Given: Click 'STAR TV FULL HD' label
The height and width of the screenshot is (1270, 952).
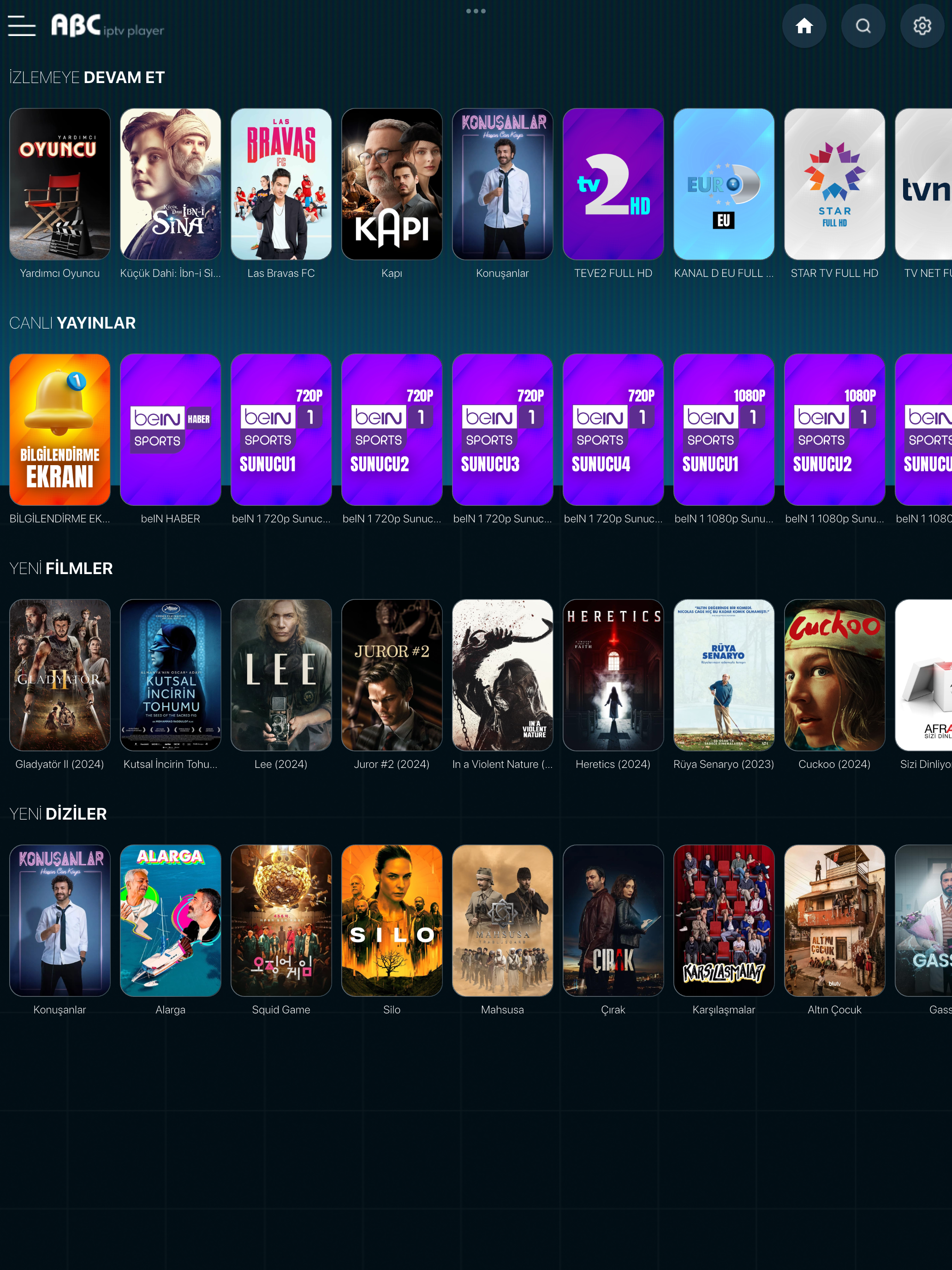Looking at the screenshot, I should click(x=834, y=273).
